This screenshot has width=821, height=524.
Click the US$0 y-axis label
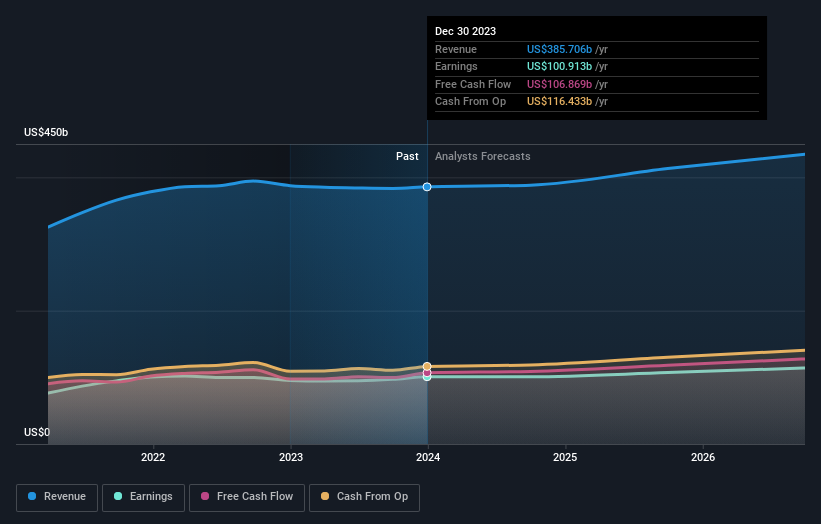(37, 432)
